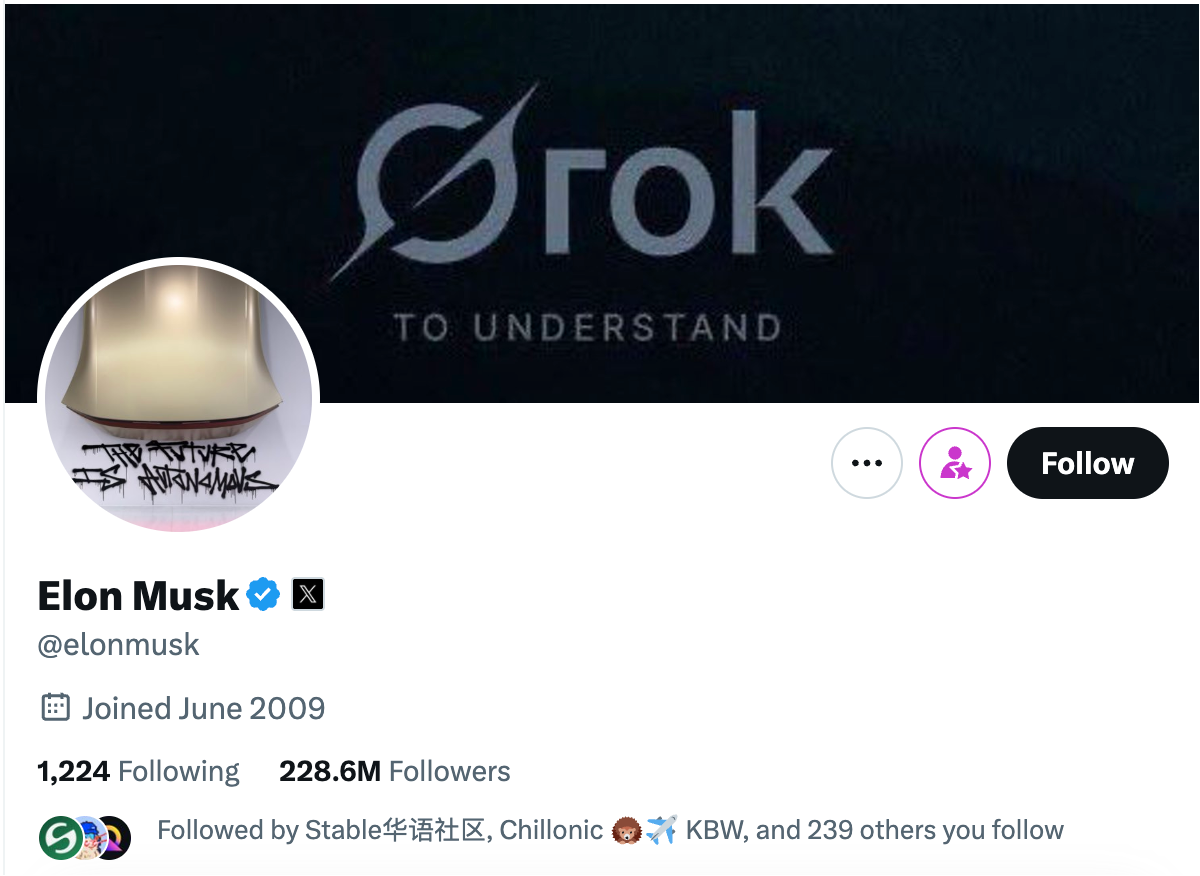
Task: Open the 228.6M Followers list
Action: click(x=394, y=771)
